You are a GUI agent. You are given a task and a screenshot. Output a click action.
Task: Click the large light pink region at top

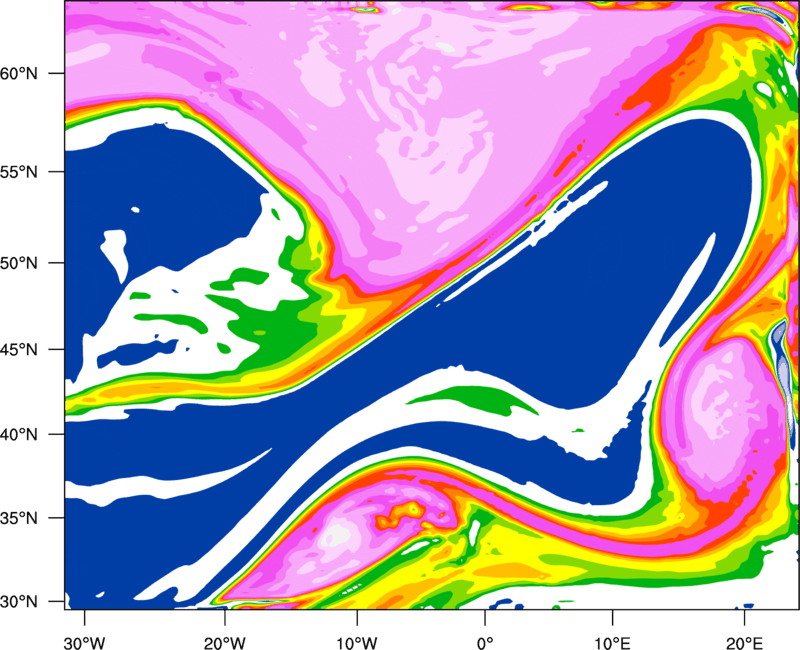pyautogui.click(x=400, y=120)
